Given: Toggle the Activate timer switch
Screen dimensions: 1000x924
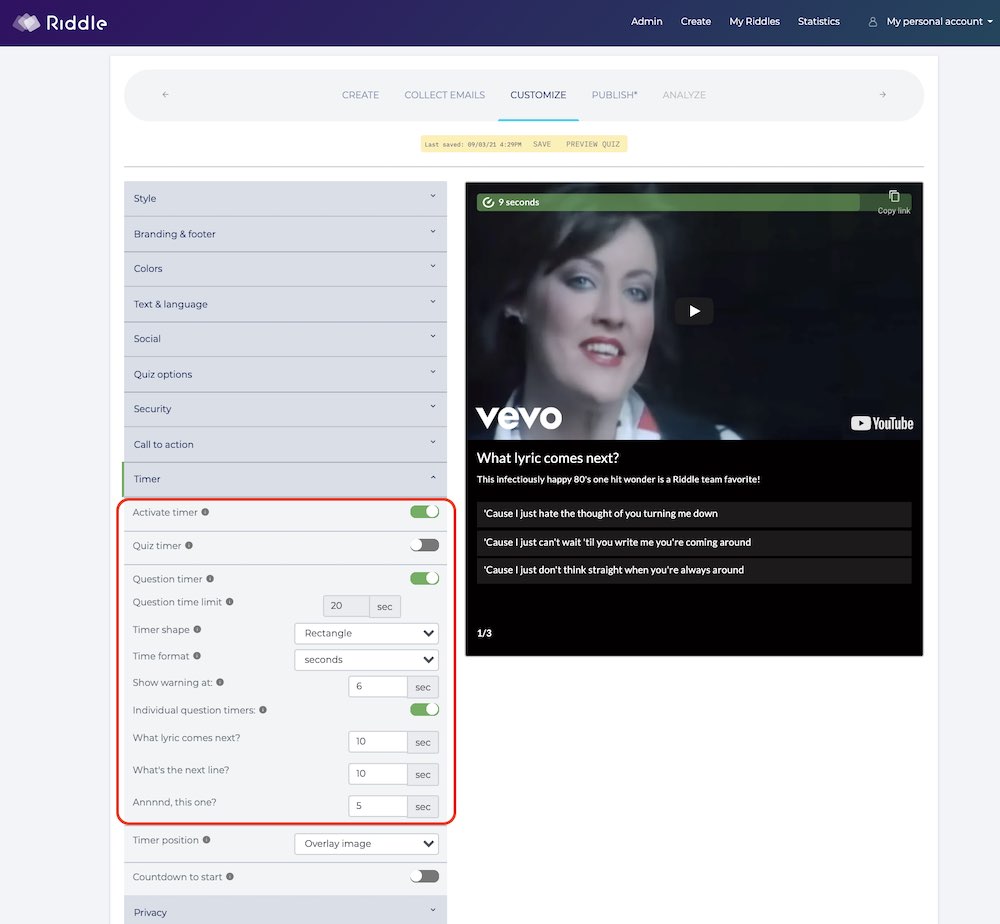Looking at the screenshot, I should coord(424,512).
